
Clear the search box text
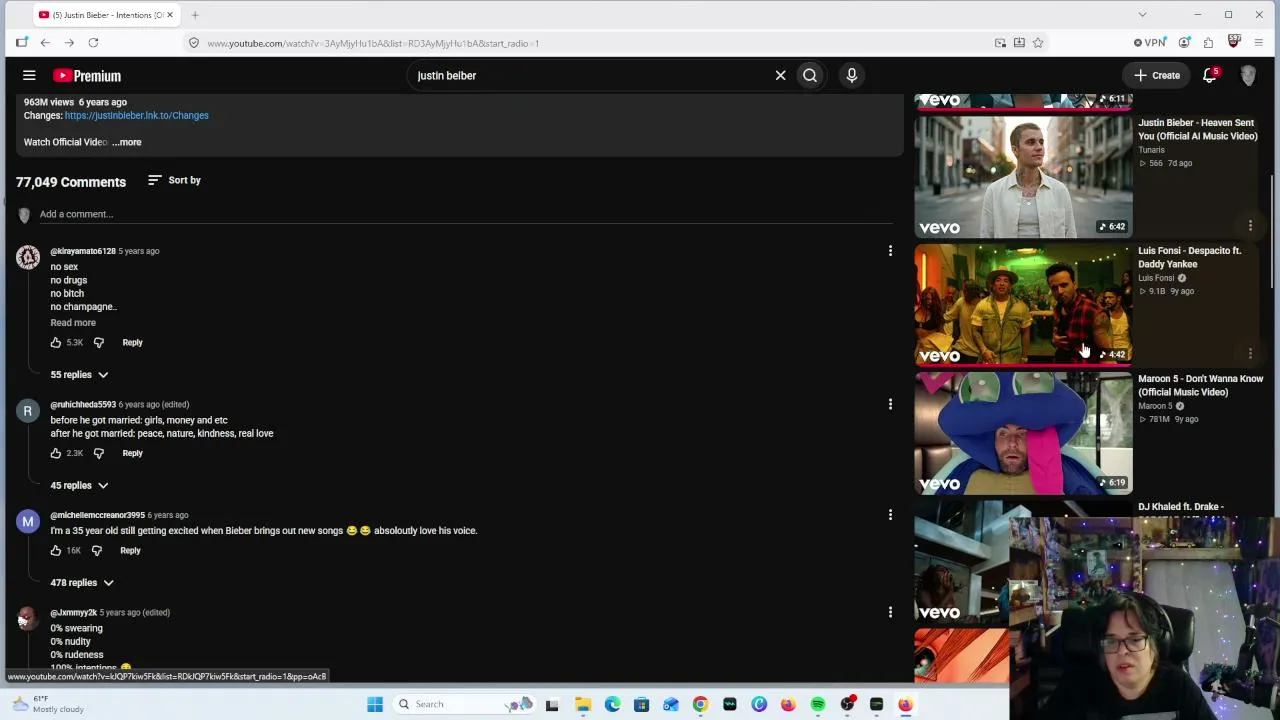click(780, 75)
